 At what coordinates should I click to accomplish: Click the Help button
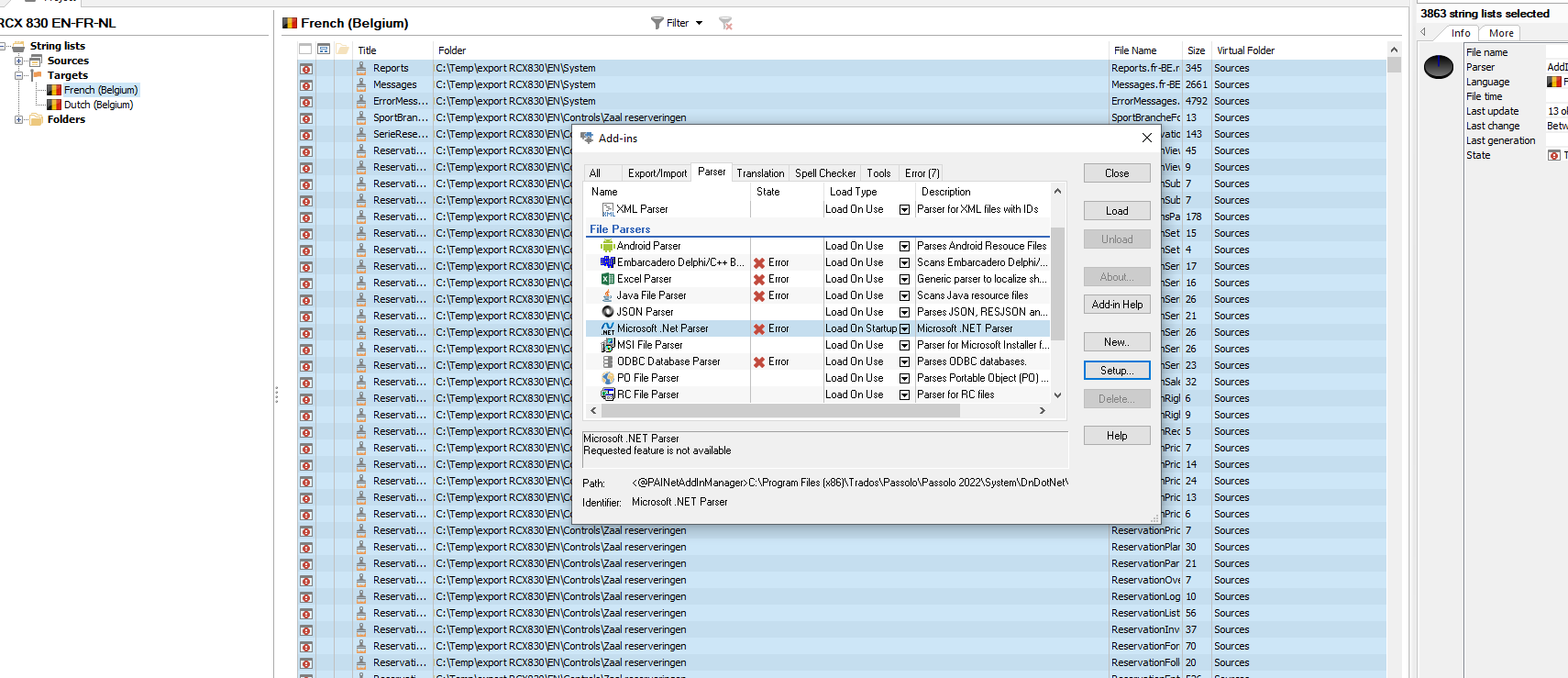tap(1117, 436)
